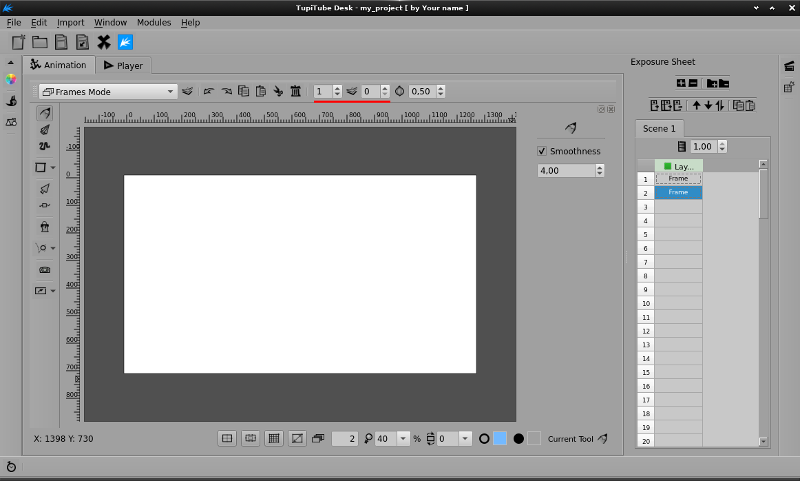Switch to the Player tab
This screenshot has height=481, width=800.
tap(123, 65)
